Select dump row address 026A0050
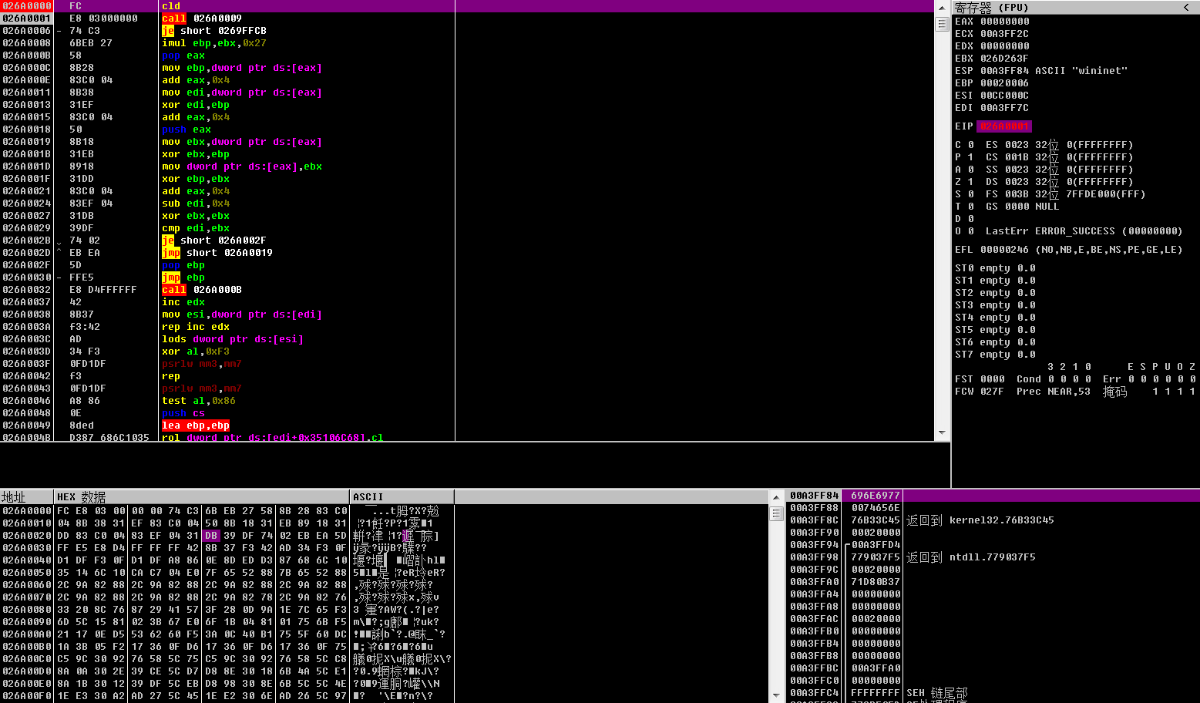This screenshot has width=1200, height=703. point(26,572)
